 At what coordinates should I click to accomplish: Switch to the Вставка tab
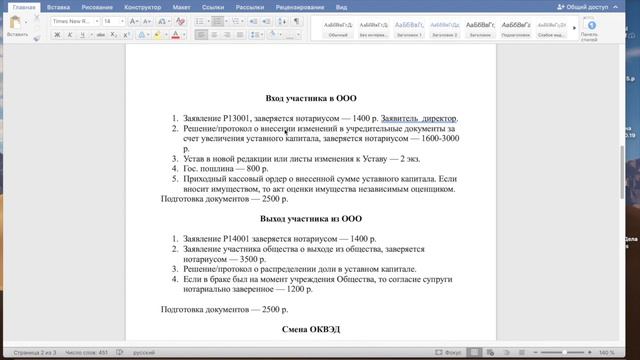(x=58, y=7)
